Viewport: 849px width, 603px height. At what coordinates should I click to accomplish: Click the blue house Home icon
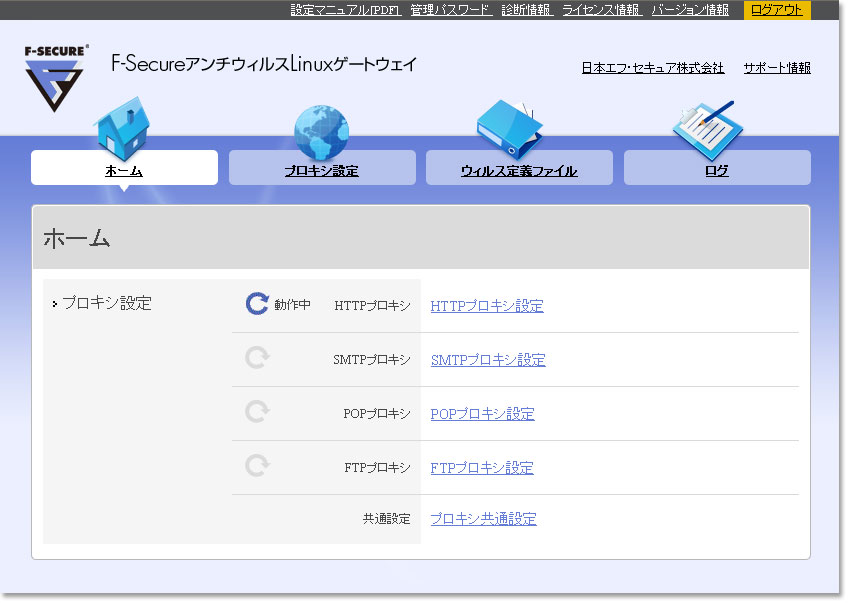pyautogui.click(x=124, y=129)
